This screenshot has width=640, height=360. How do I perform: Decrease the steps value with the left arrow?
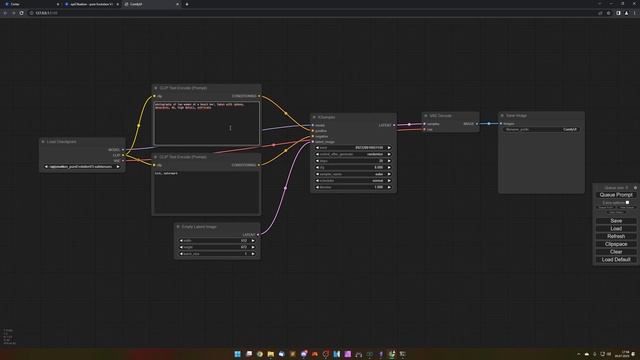(318, 161)
